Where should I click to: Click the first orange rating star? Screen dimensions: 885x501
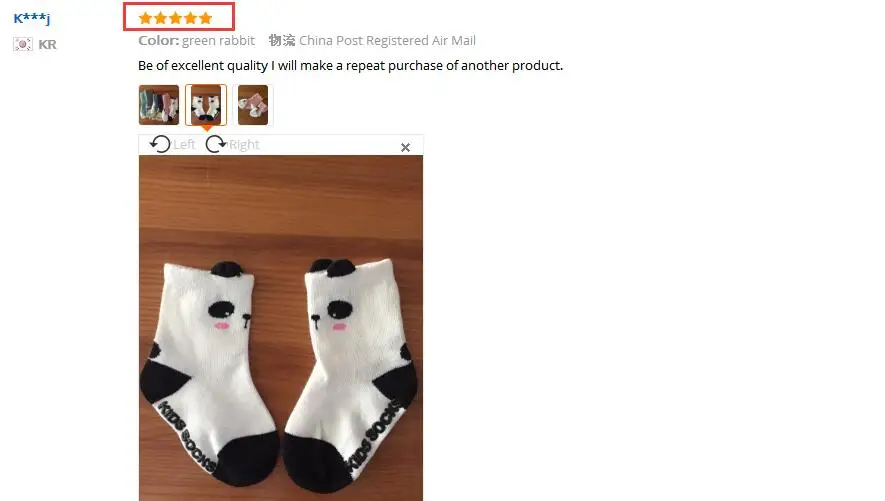coord(146,18)
